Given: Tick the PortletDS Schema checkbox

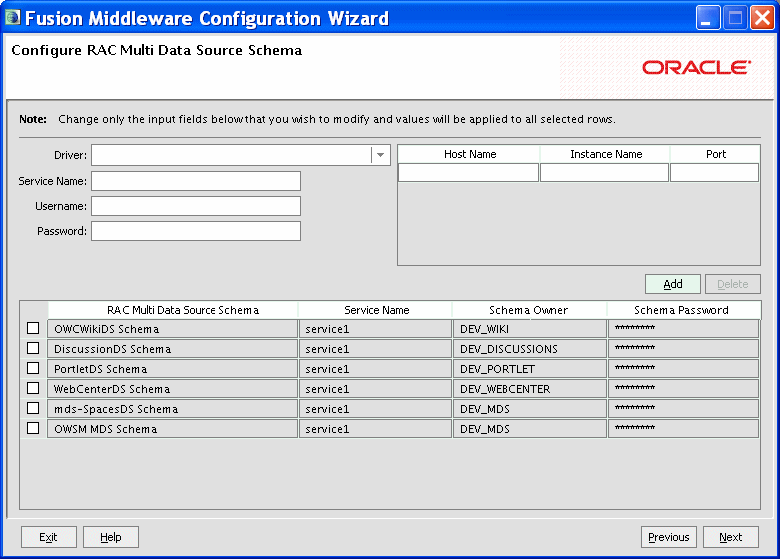Looking at the screenshot, I should (x=33, y=368).
